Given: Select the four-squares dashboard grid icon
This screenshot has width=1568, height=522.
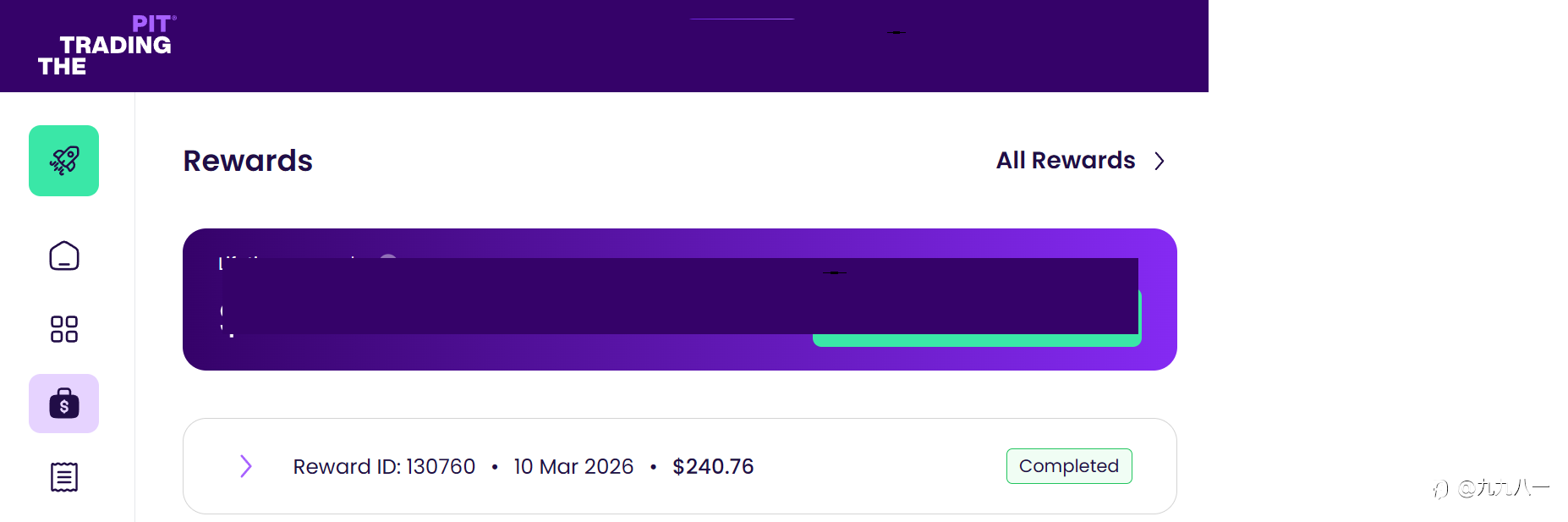Looking at the screenshot, I should (63, 329).
